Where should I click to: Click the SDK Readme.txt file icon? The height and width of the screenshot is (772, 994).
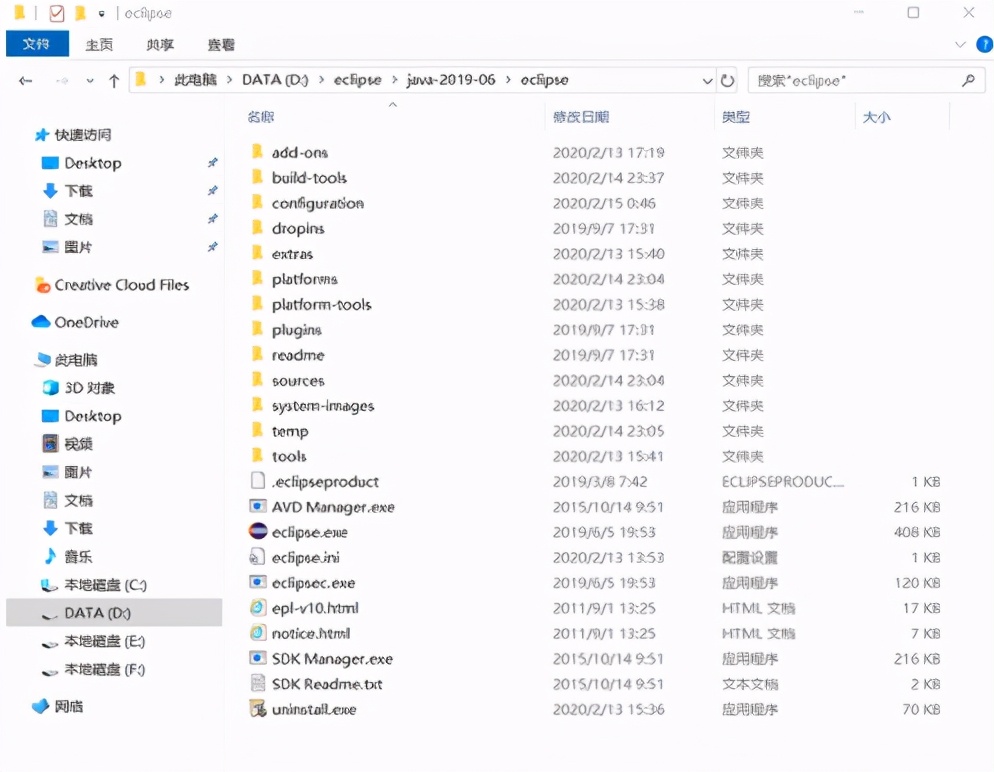pos(257,683)
